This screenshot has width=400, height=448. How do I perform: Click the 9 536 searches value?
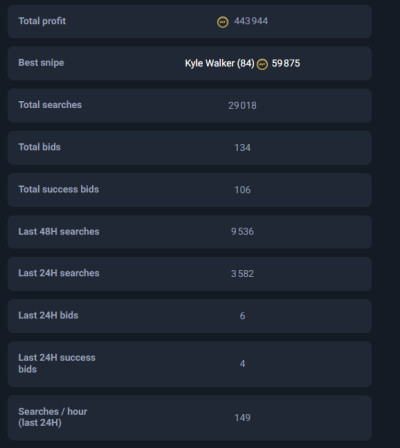242,232
